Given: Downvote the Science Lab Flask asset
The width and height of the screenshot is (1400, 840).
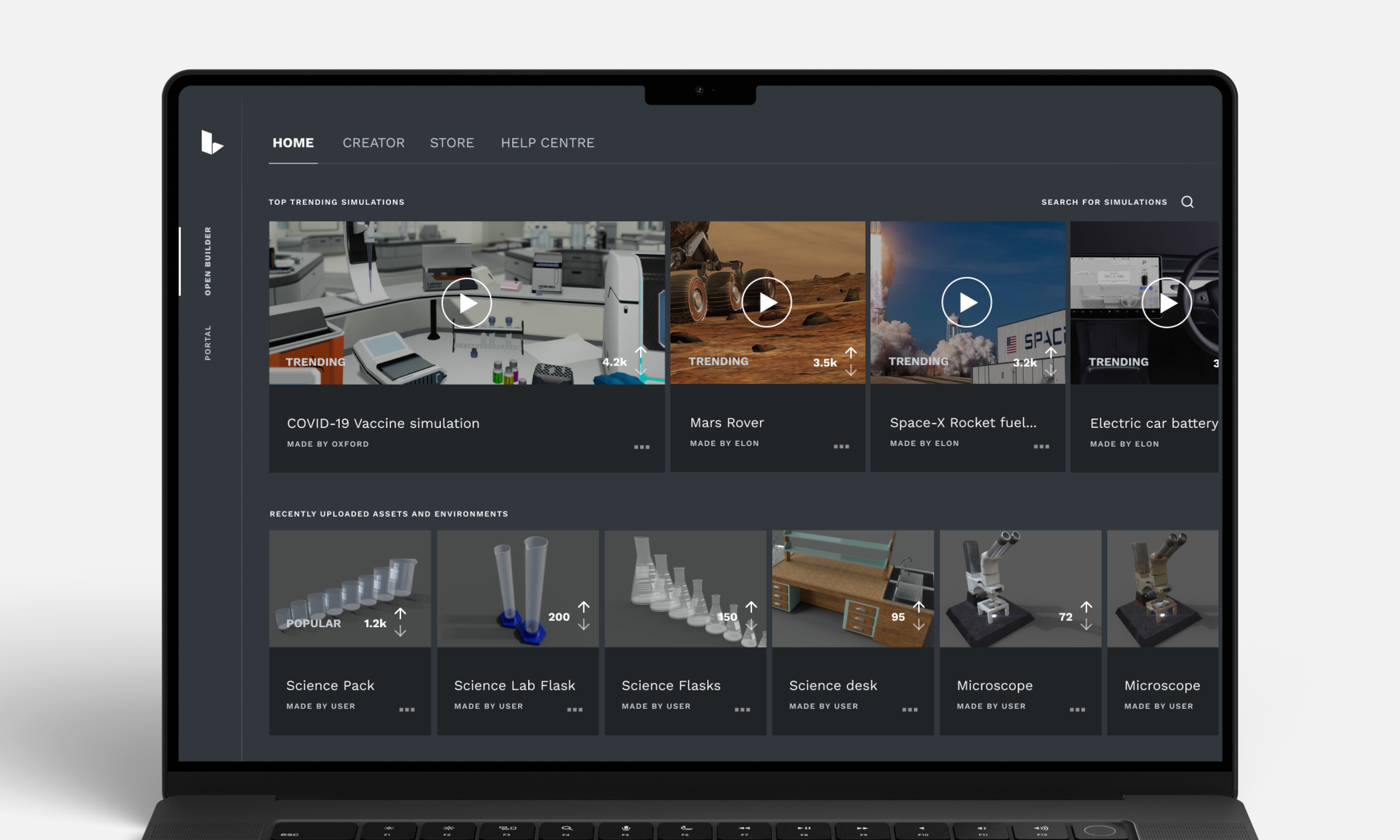Looking at the screenshot, I should [584, 625].
